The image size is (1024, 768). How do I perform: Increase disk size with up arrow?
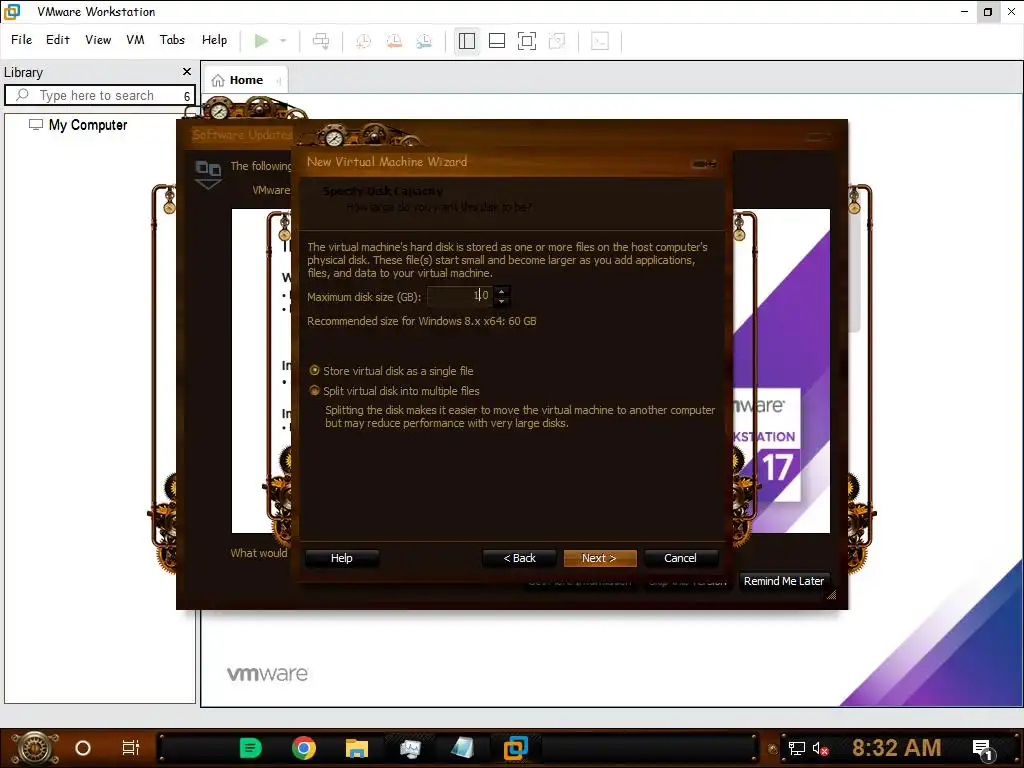click(502, 291)
